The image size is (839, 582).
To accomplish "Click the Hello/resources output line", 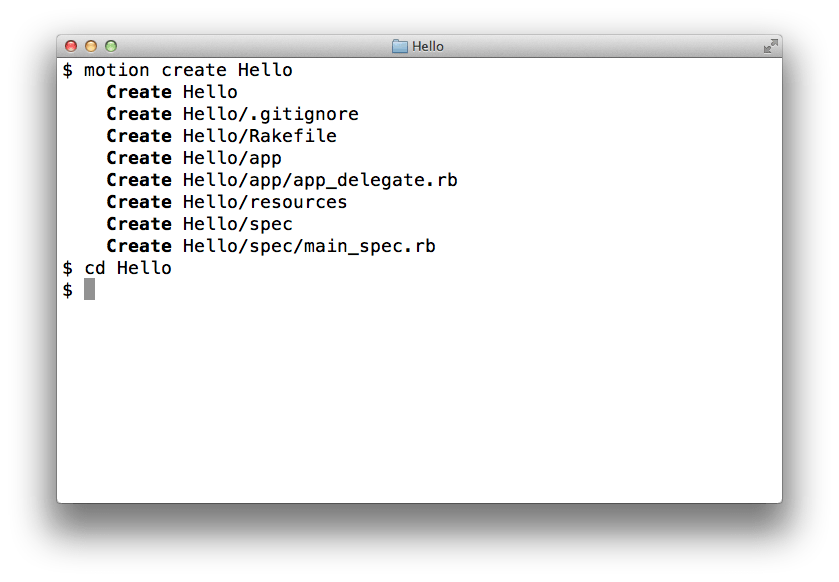I will click(x=263, y=201).
